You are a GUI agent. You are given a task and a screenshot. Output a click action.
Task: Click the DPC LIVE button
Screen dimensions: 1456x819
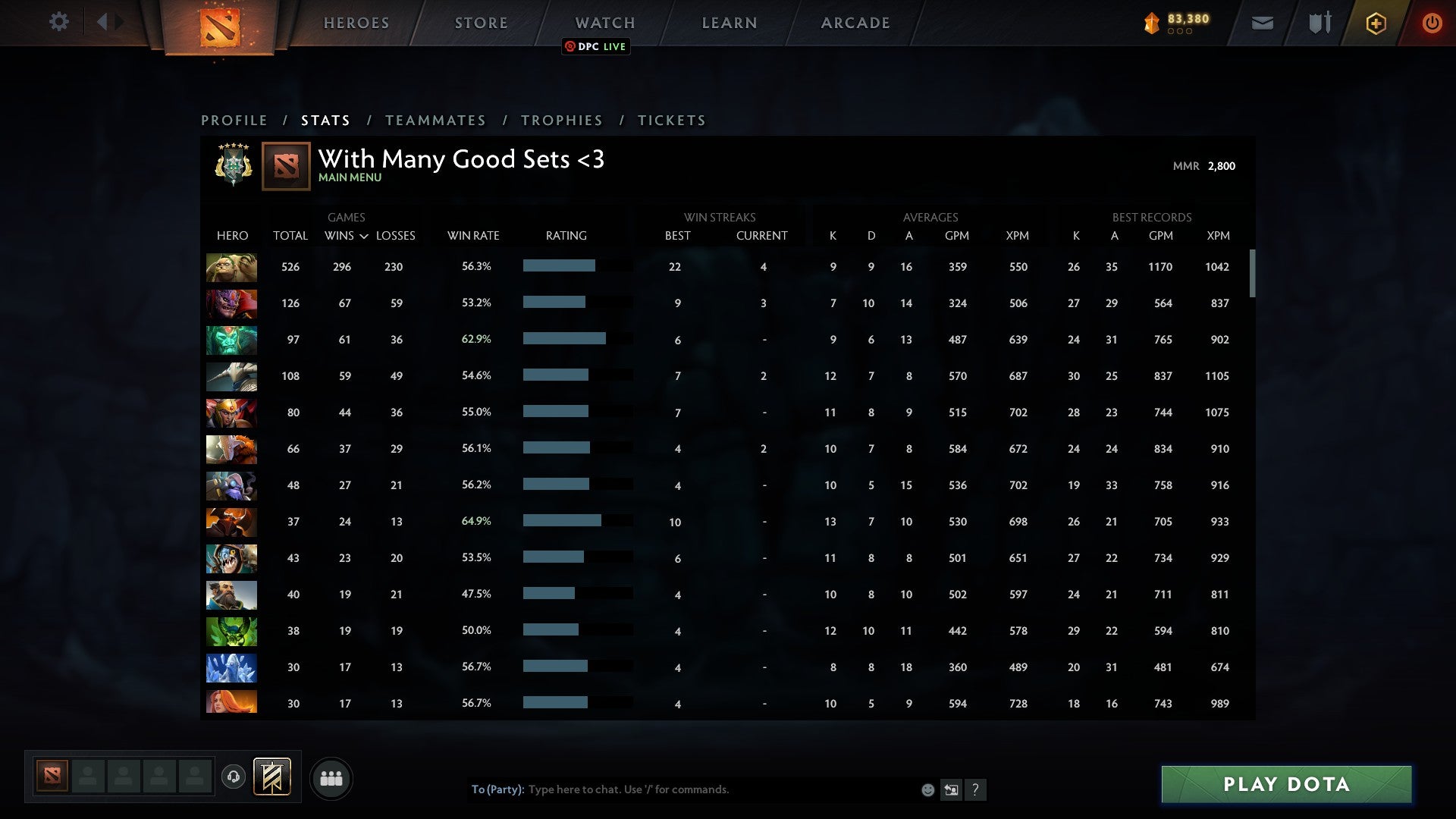pos(596,46)
